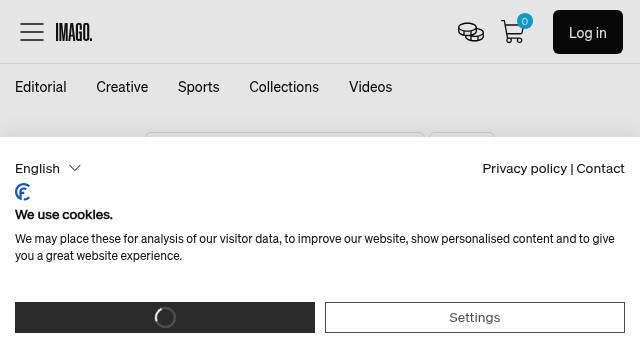Open the Videos section

coord(371,87)
